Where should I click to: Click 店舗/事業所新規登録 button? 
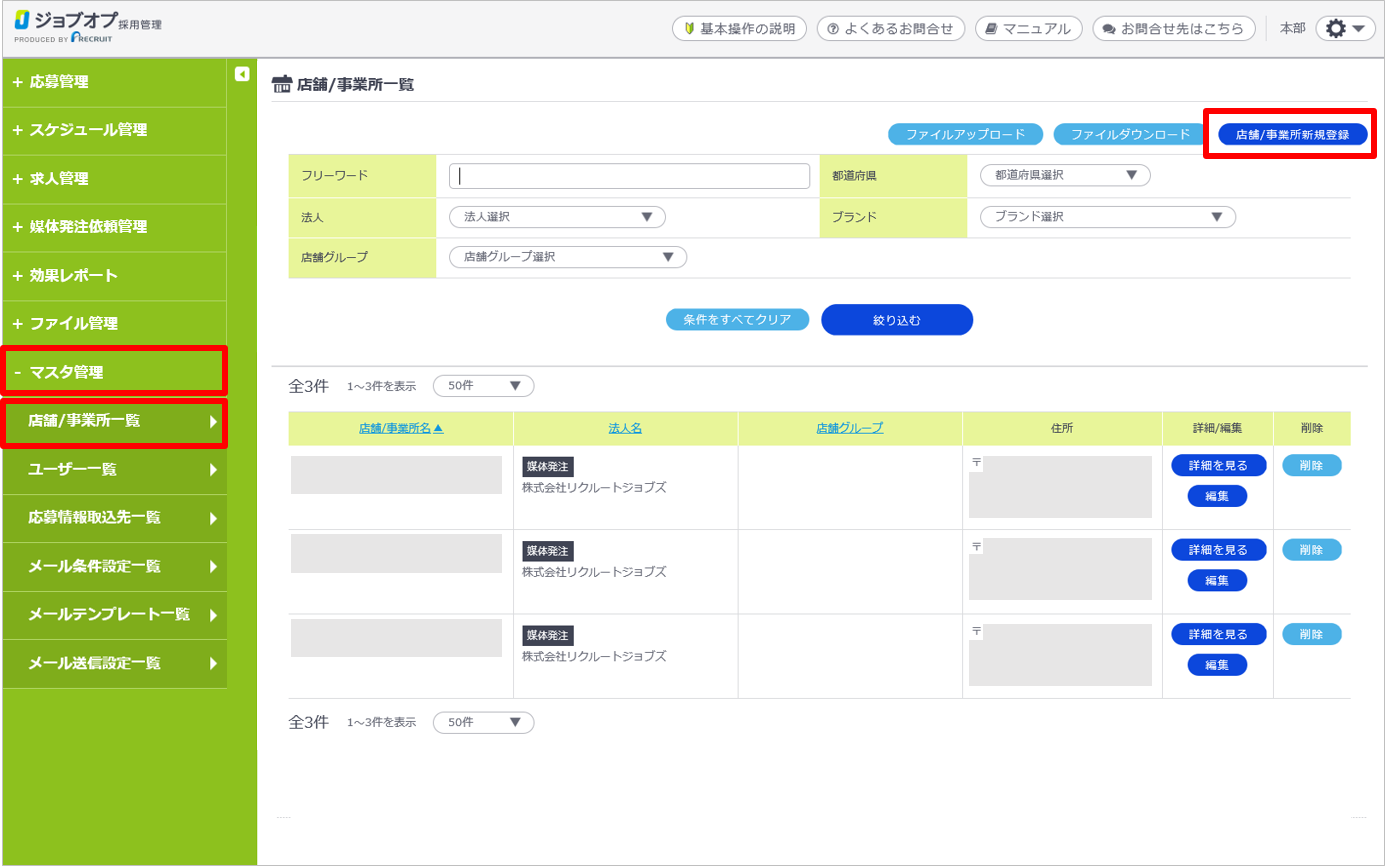pos(1292,134)
